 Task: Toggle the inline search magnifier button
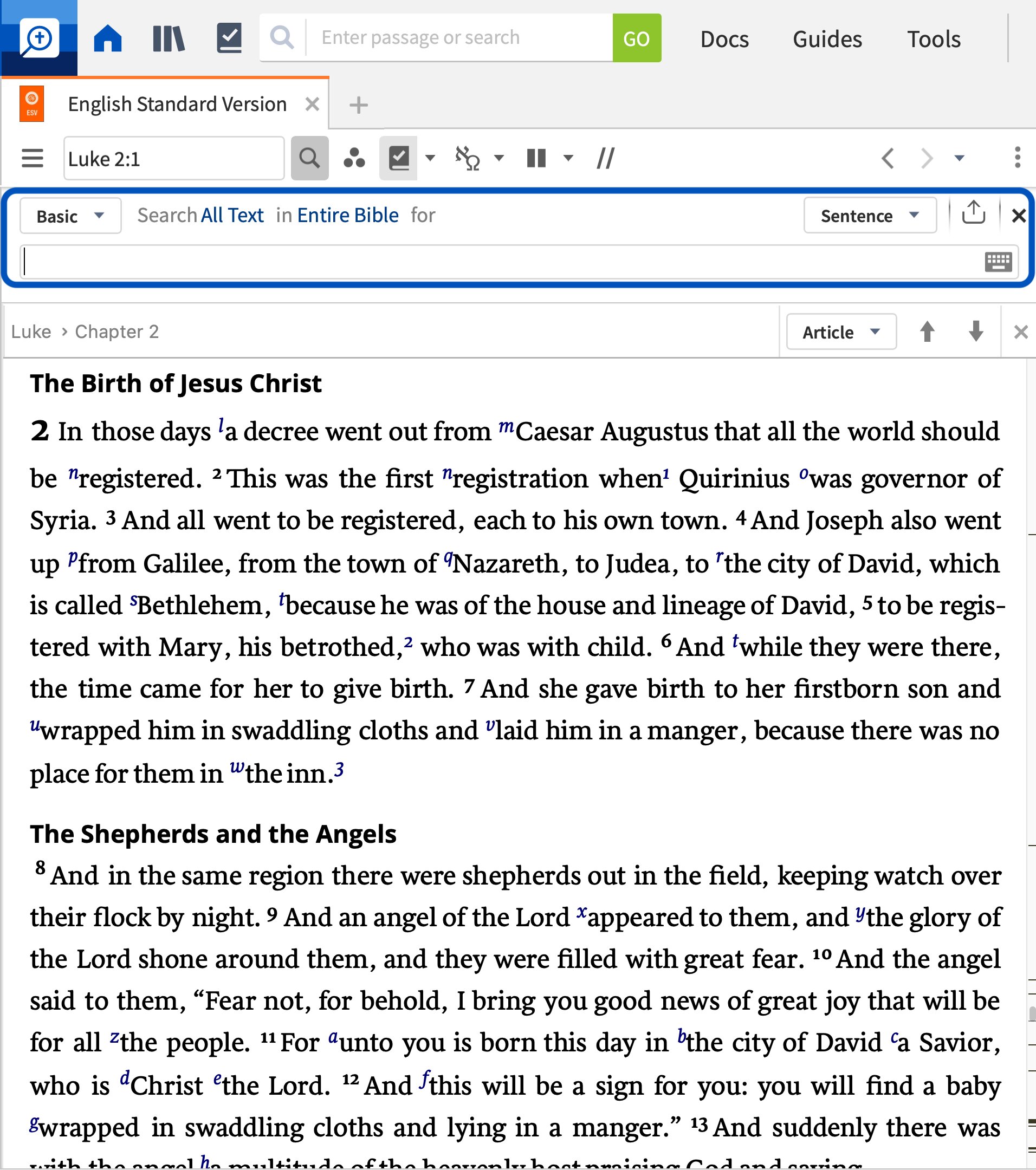click(309, 158)
